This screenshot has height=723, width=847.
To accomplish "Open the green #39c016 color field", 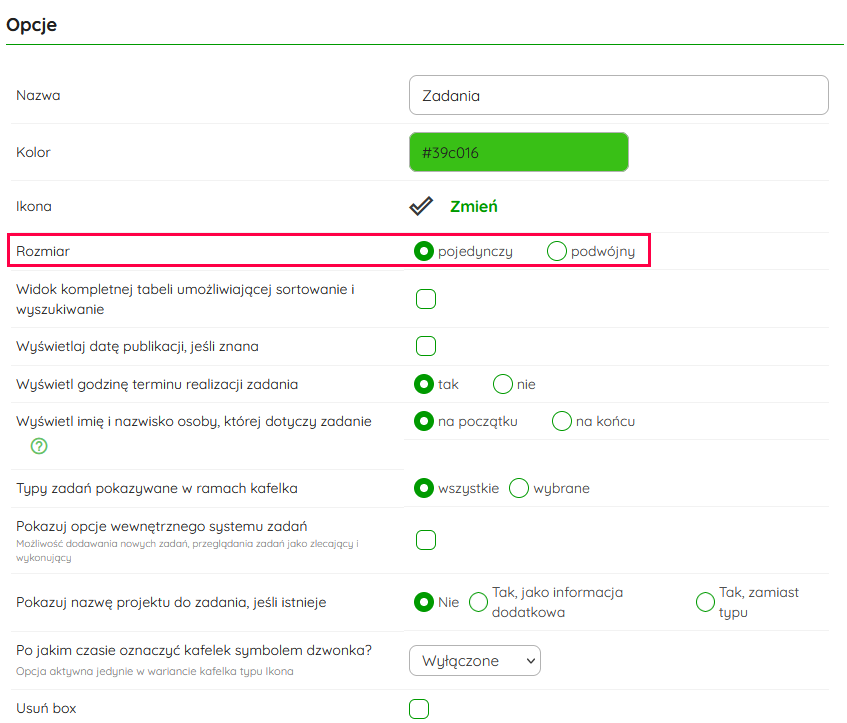I will point(518,153).
